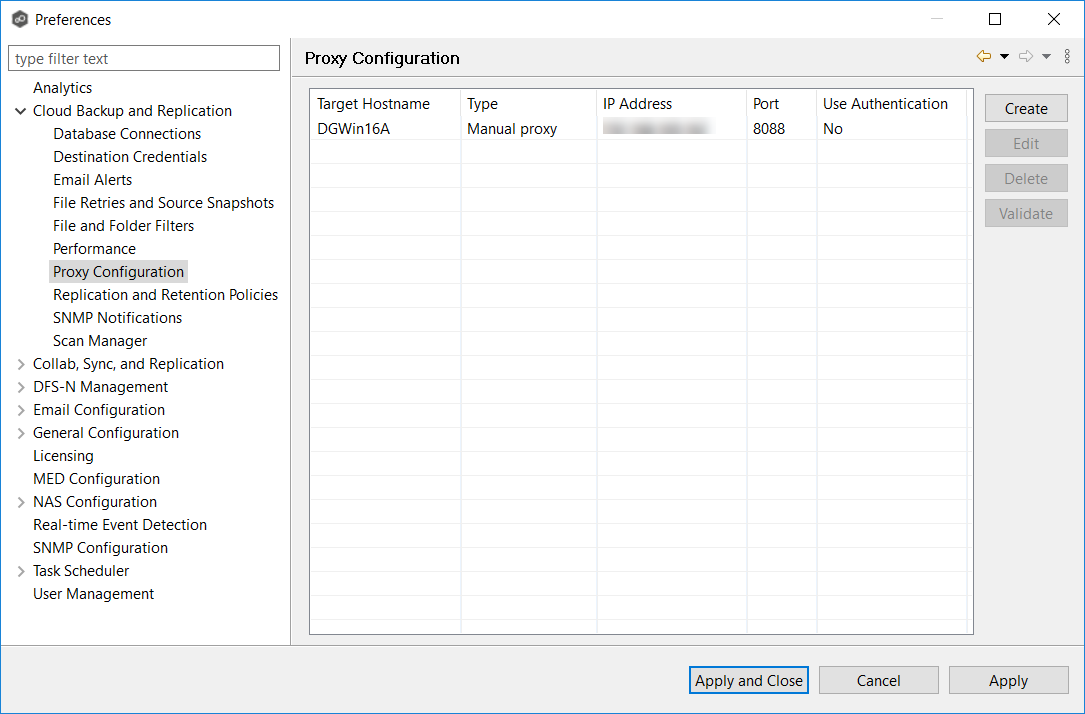The width and height of the screenshot is (1085, 714).
Task: Cancel the Preferences dialog
Action: [x=878, y=681]
